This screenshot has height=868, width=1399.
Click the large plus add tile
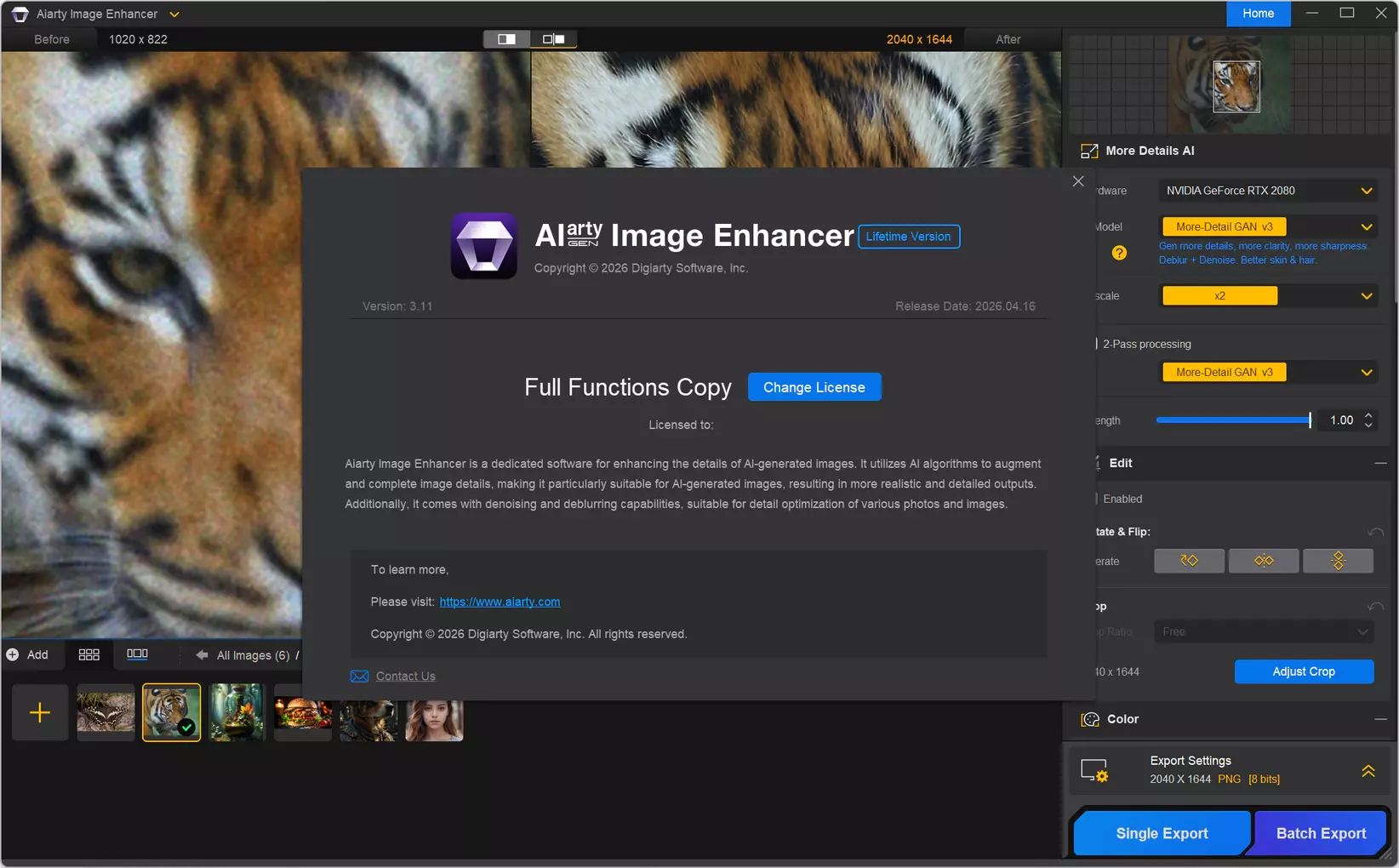pyautogui.click(x=40, y=712)
